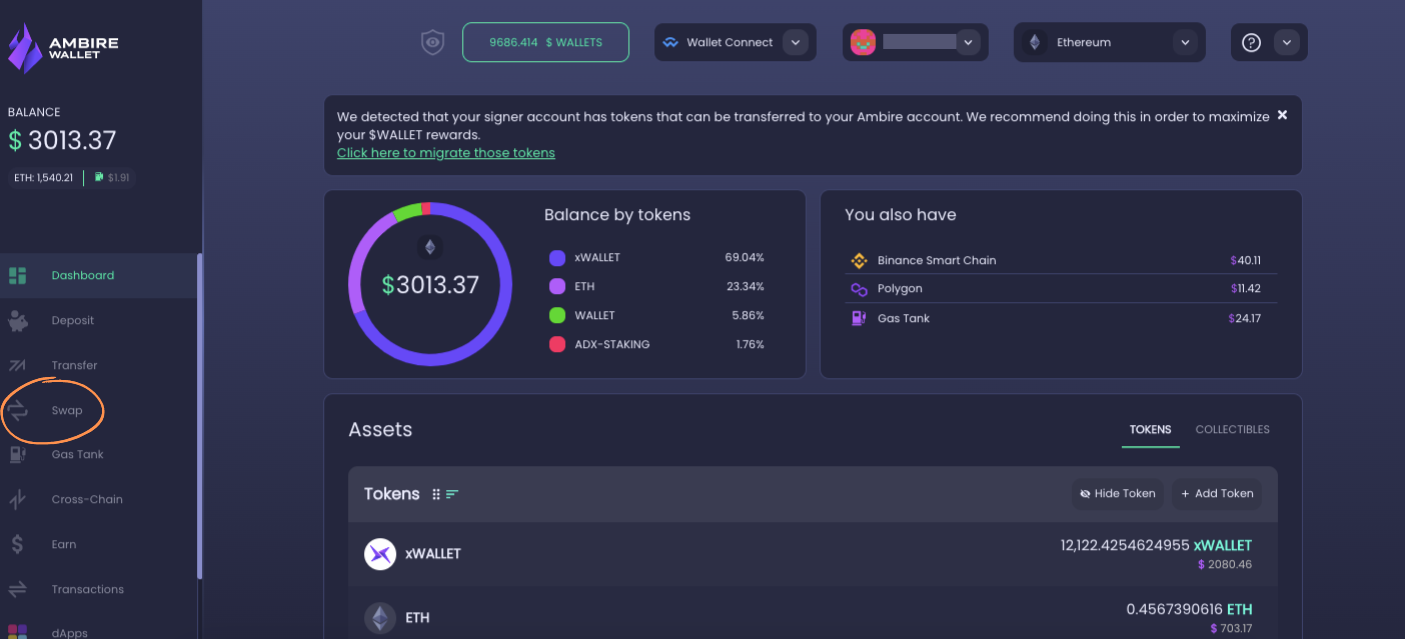Dismiss the token migration notice
1405x639 pixels.
click(1282, 115)
